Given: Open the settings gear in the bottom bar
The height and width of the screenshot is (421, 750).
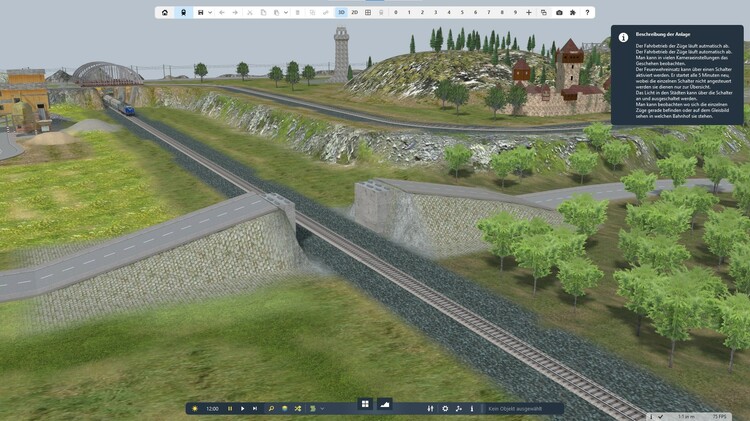Looking at the screenshot, I should click(x=445, y=409).
